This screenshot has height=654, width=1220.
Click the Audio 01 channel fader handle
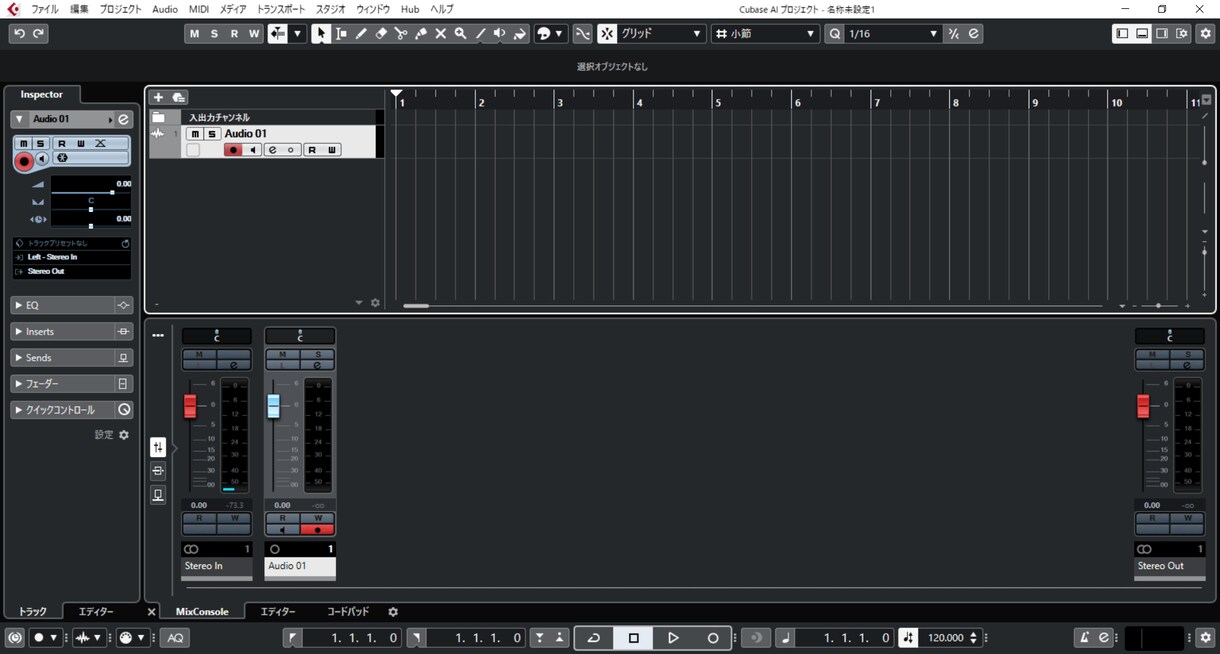[273, 406]
